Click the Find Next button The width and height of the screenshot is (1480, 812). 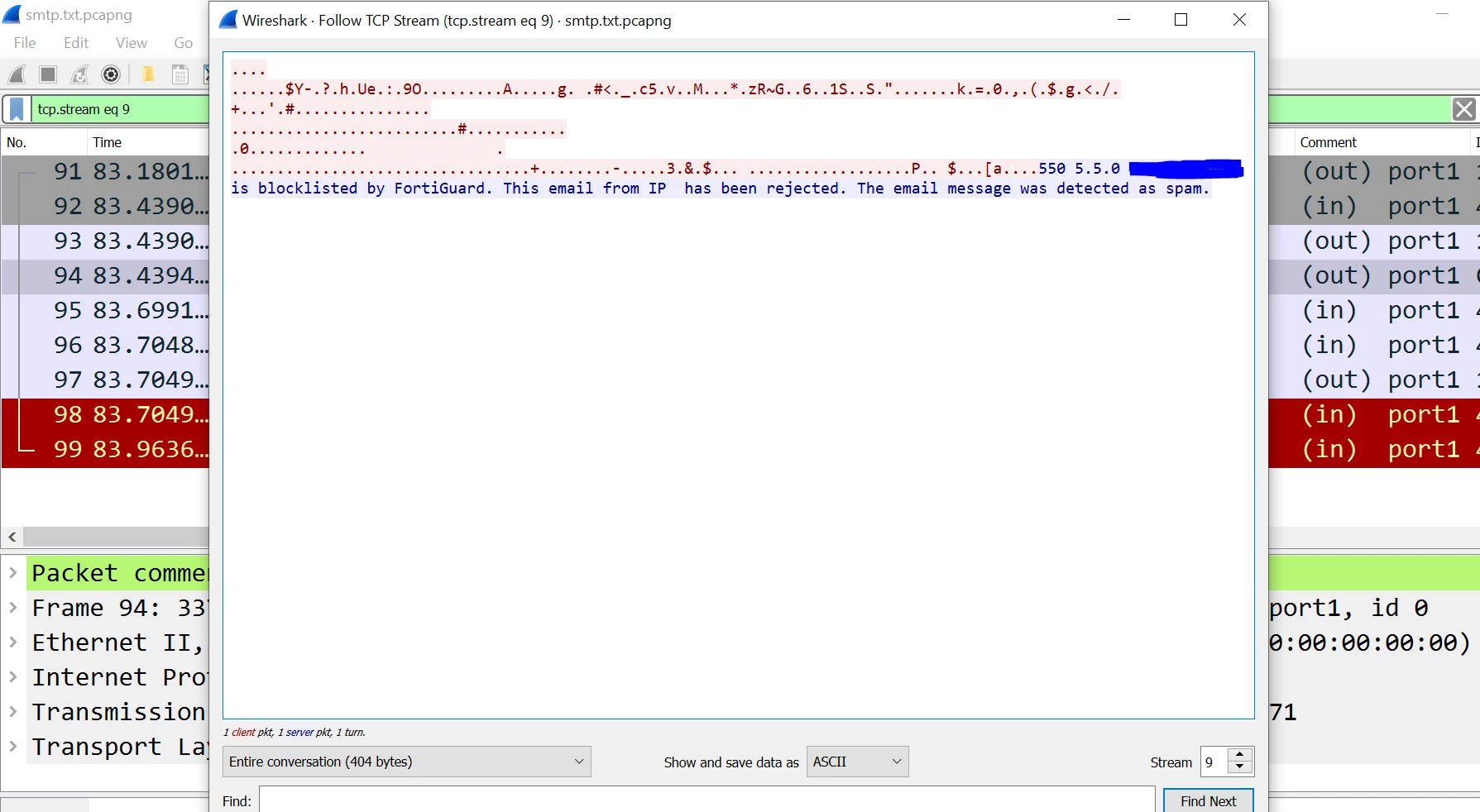tap(1208, 800)
